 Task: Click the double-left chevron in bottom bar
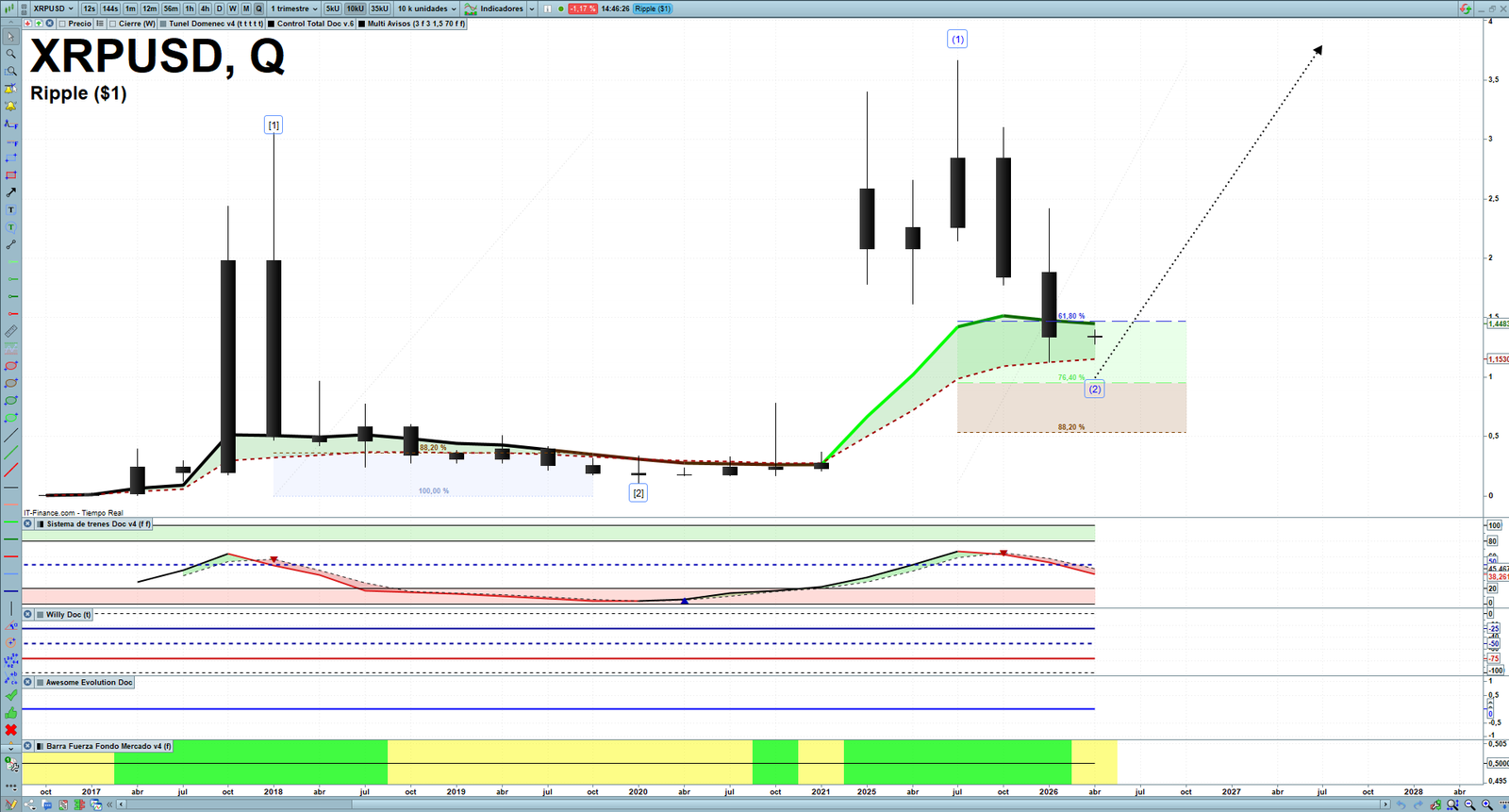(x=110, y=804)
